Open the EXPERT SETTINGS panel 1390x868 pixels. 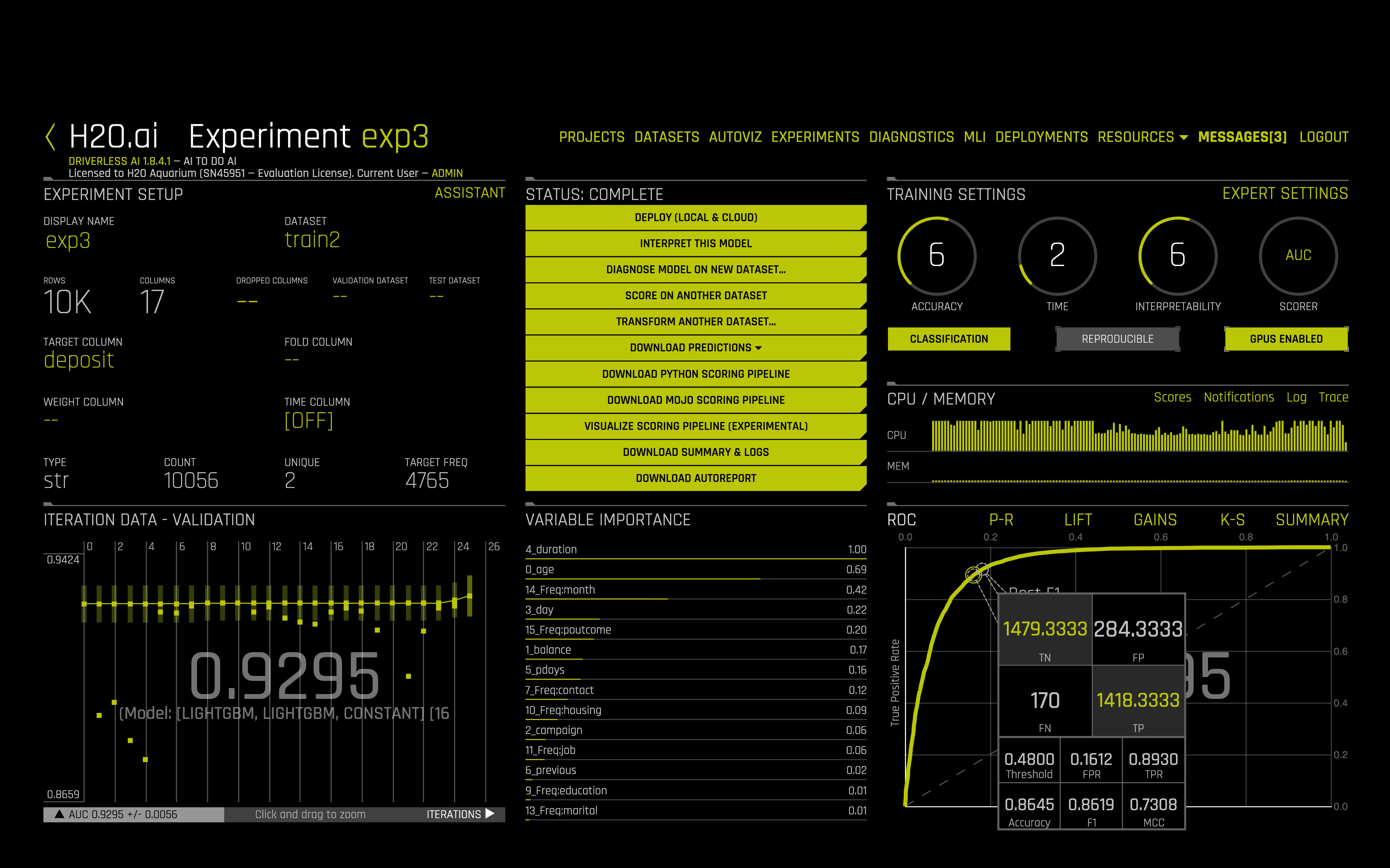coord(1285,194)
